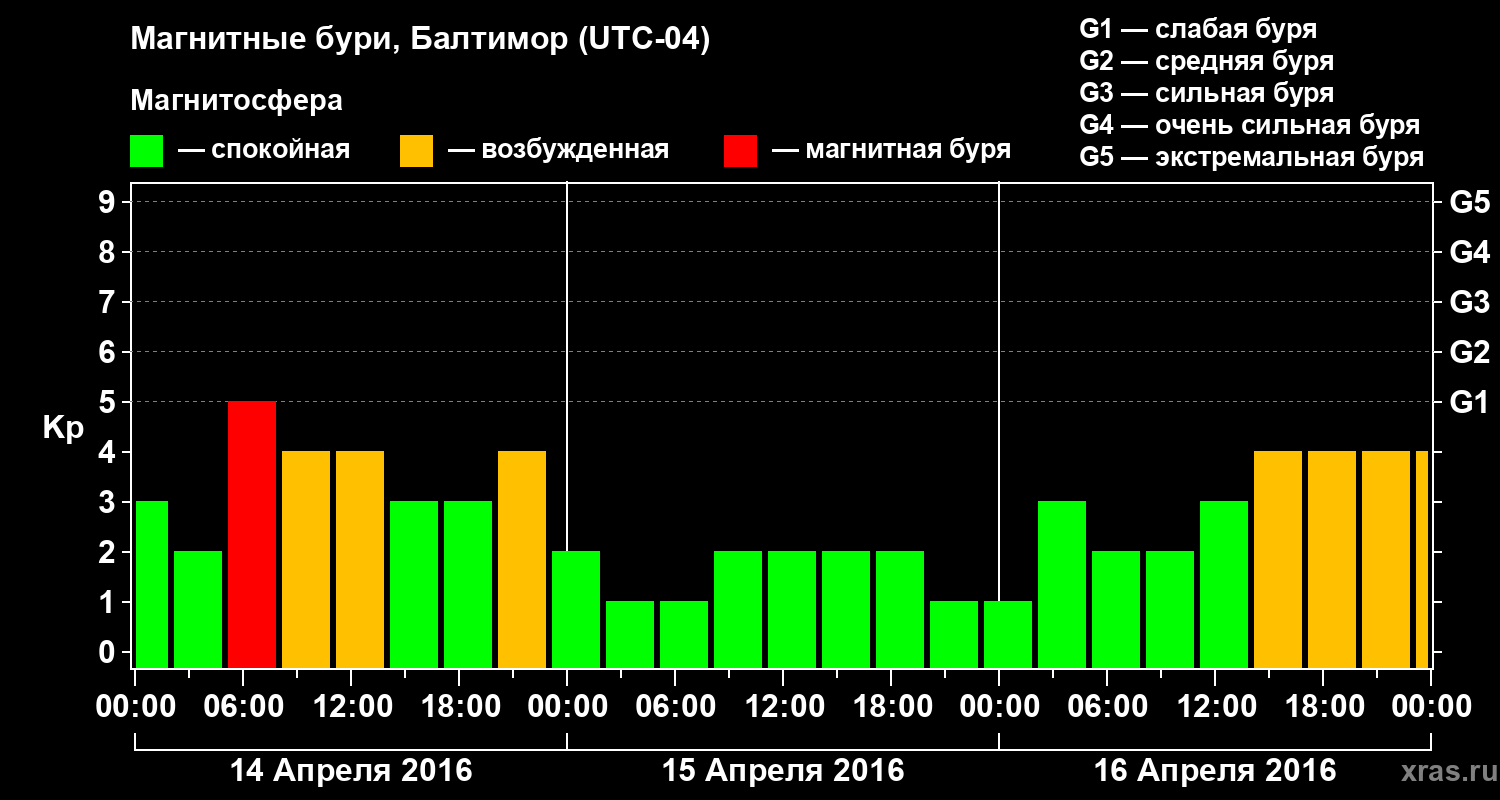Click the red 'магнитная буря' legend swatch
The width and height of the screenshot is (1500, 800).
[740, 151]
